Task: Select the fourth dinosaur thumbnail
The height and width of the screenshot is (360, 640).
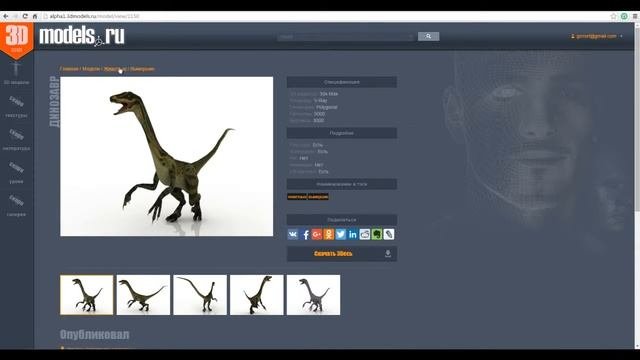Action: pyautogui.click(x=257, y=295)
